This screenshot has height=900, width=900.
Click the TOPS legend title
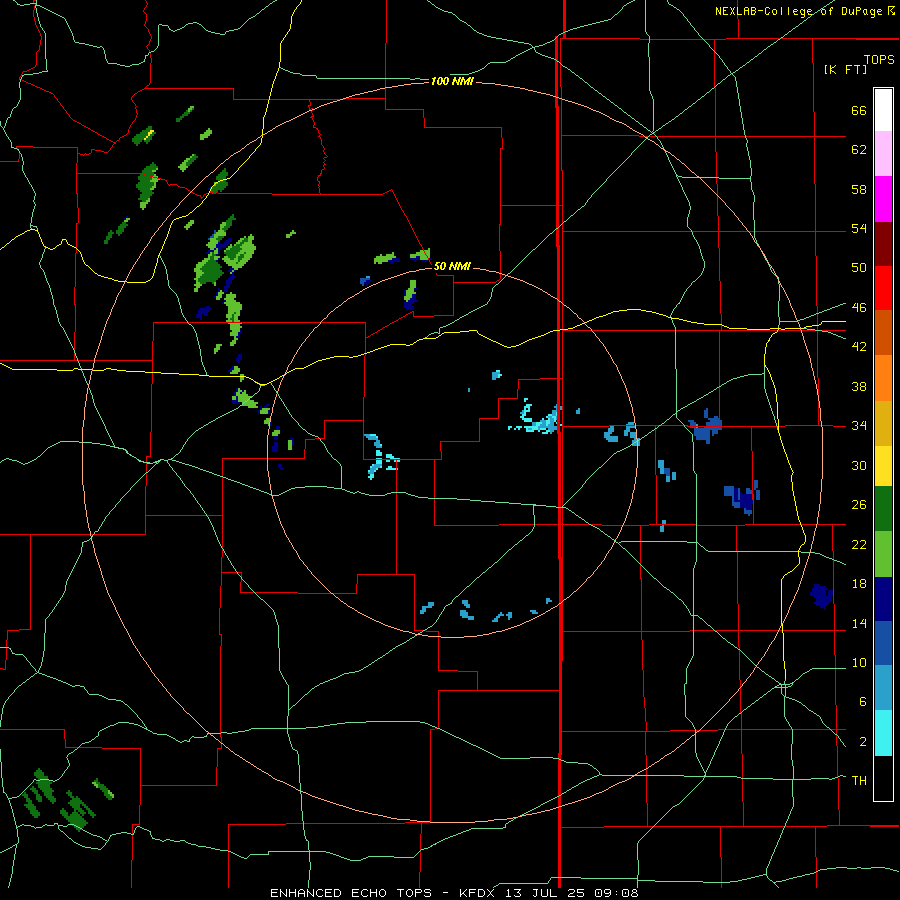coord(879,60)
